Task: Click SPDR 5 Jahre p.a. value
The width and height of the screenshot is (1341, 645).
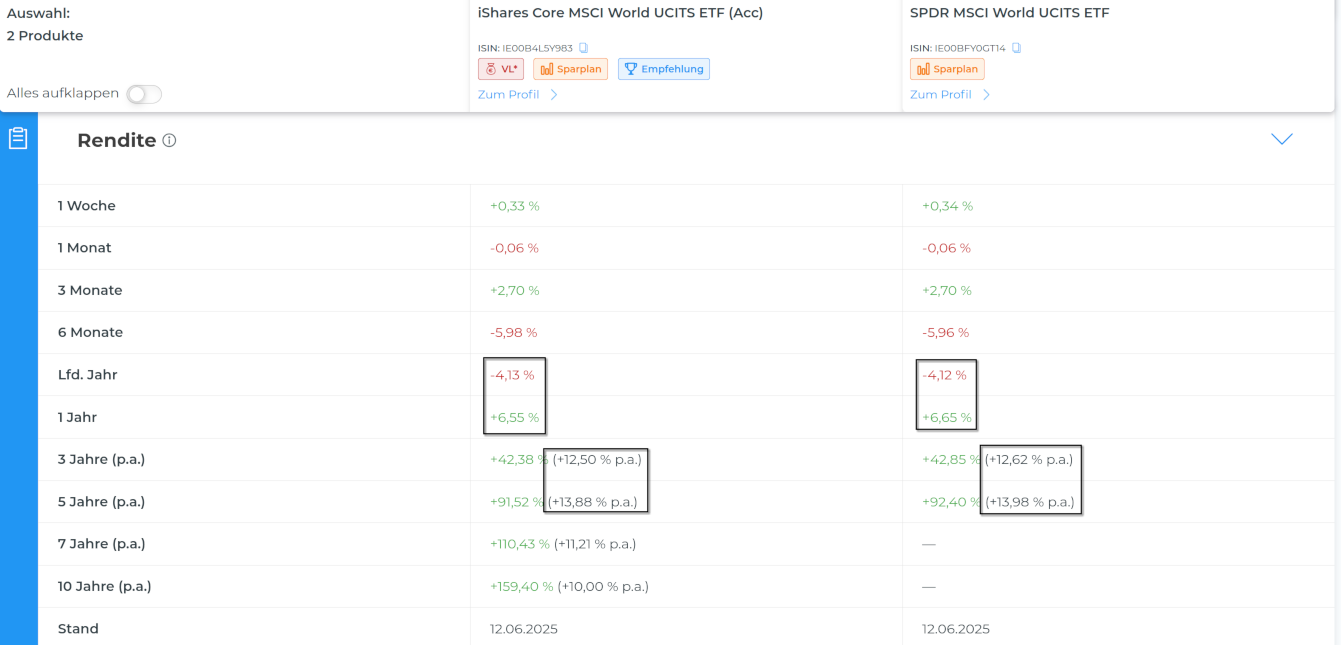Action: [x=1029, y=502]
